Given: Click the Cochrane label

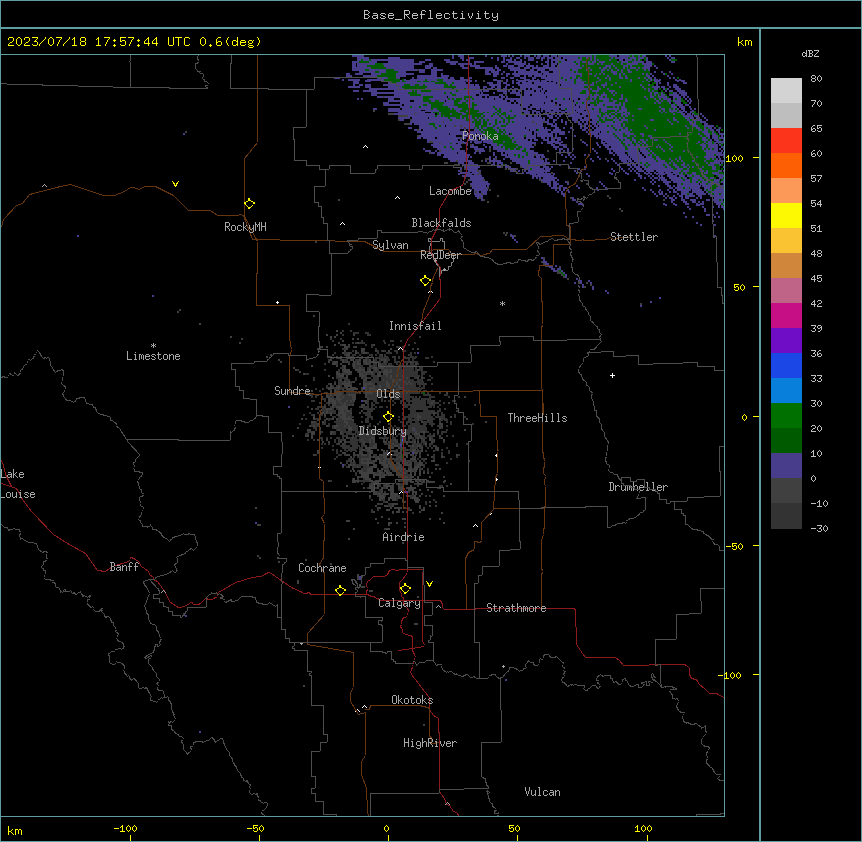Looking at the screenshot, I should (322, 568).
